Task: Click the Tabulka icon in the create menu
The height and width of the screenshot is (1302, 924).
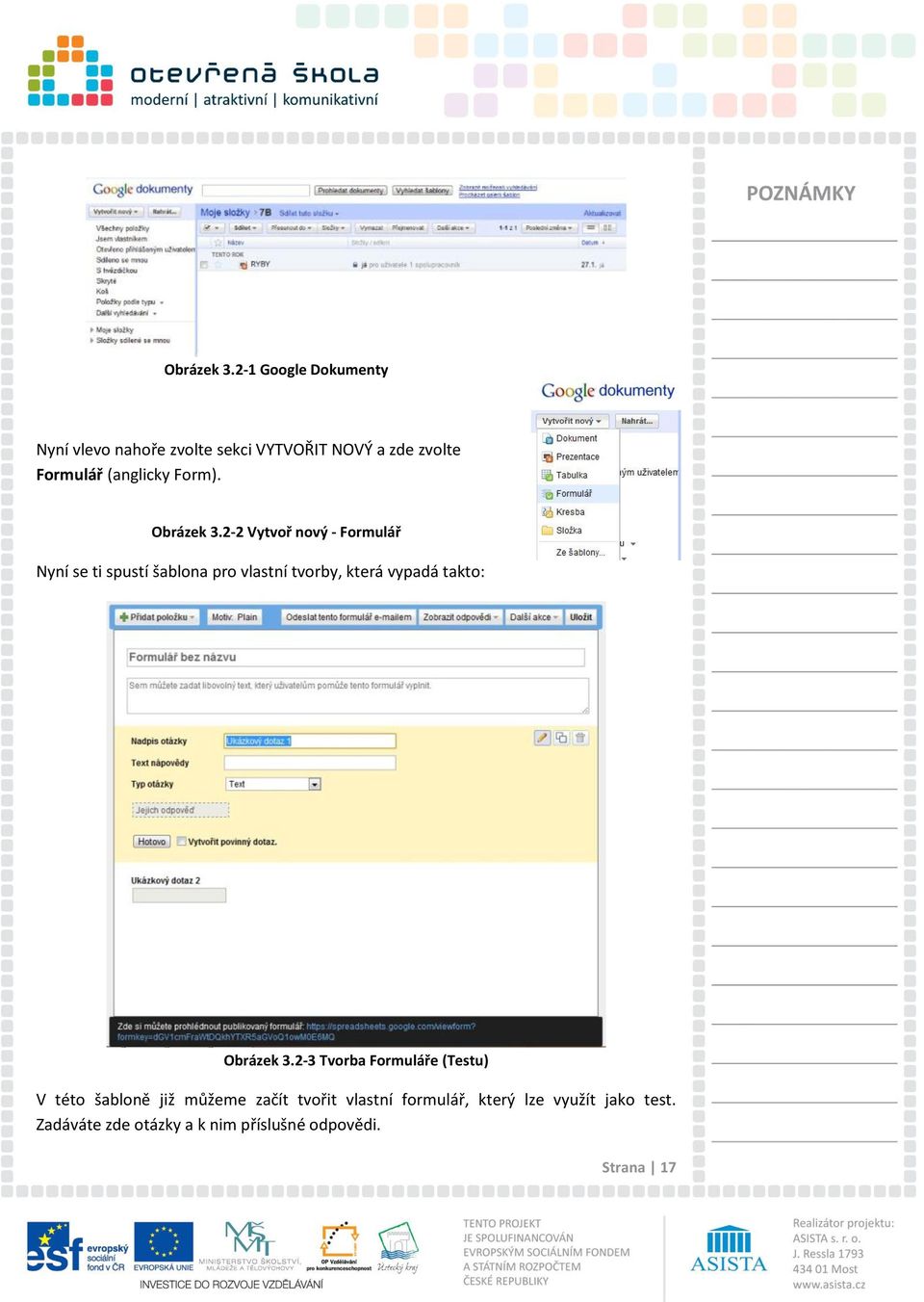Action: [x=548, y=475]
